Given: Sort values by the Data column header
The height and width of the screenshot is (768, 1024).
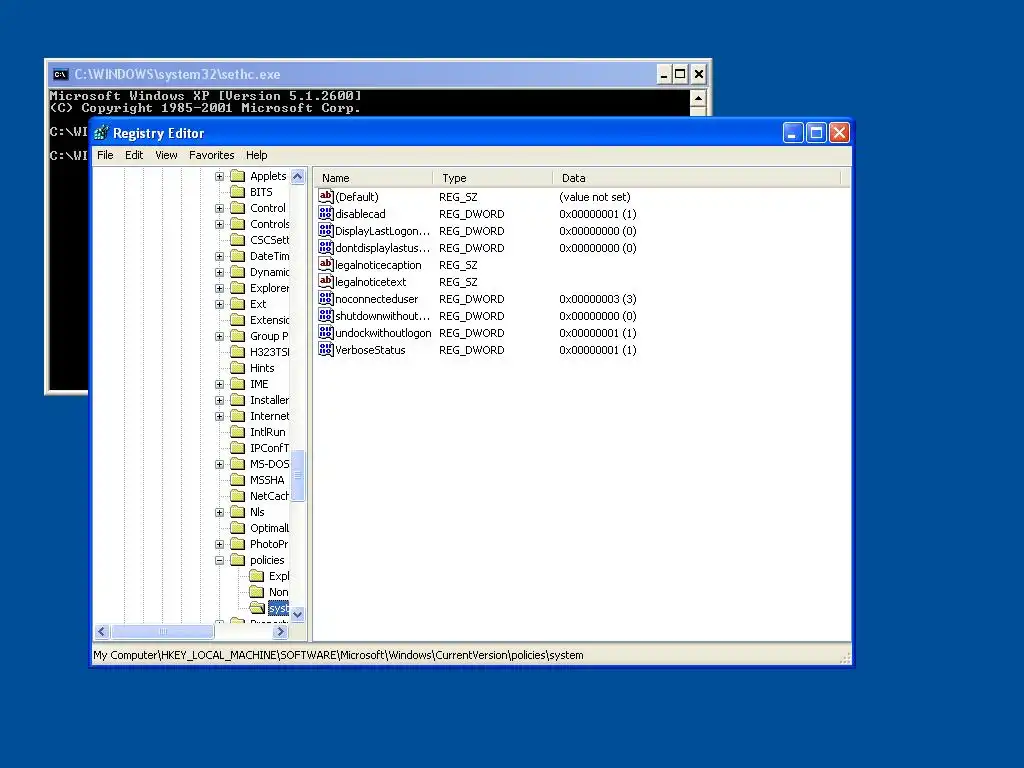Looking at the screenshot, I should (697, 178).
